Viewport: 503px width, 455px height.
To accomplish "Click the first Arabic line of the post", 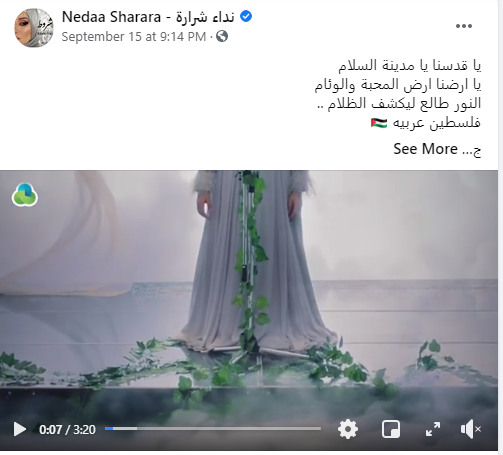I will pos(410,65).
